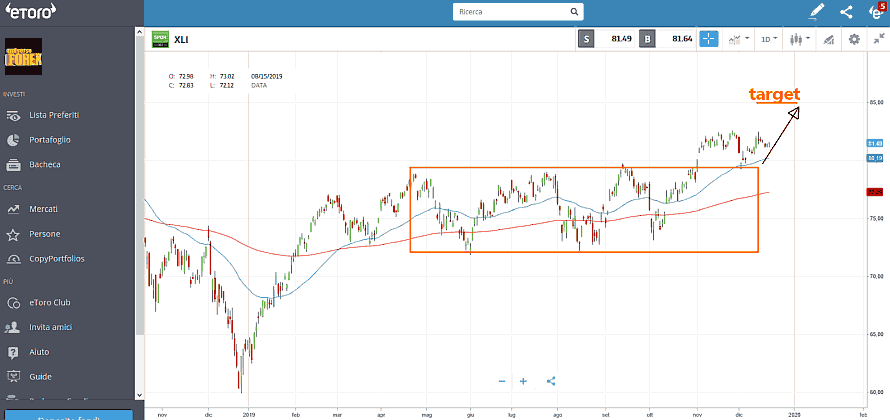Open the drawing tools icon
The width and height of the screenshot is (890, 420).
tap(827, 39)
